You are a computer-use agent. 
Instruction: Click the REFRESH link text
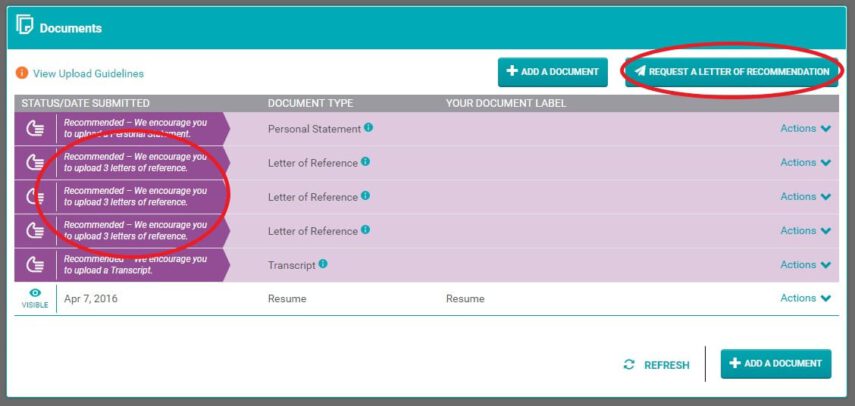pyautogui.click(x=666, y=365)
